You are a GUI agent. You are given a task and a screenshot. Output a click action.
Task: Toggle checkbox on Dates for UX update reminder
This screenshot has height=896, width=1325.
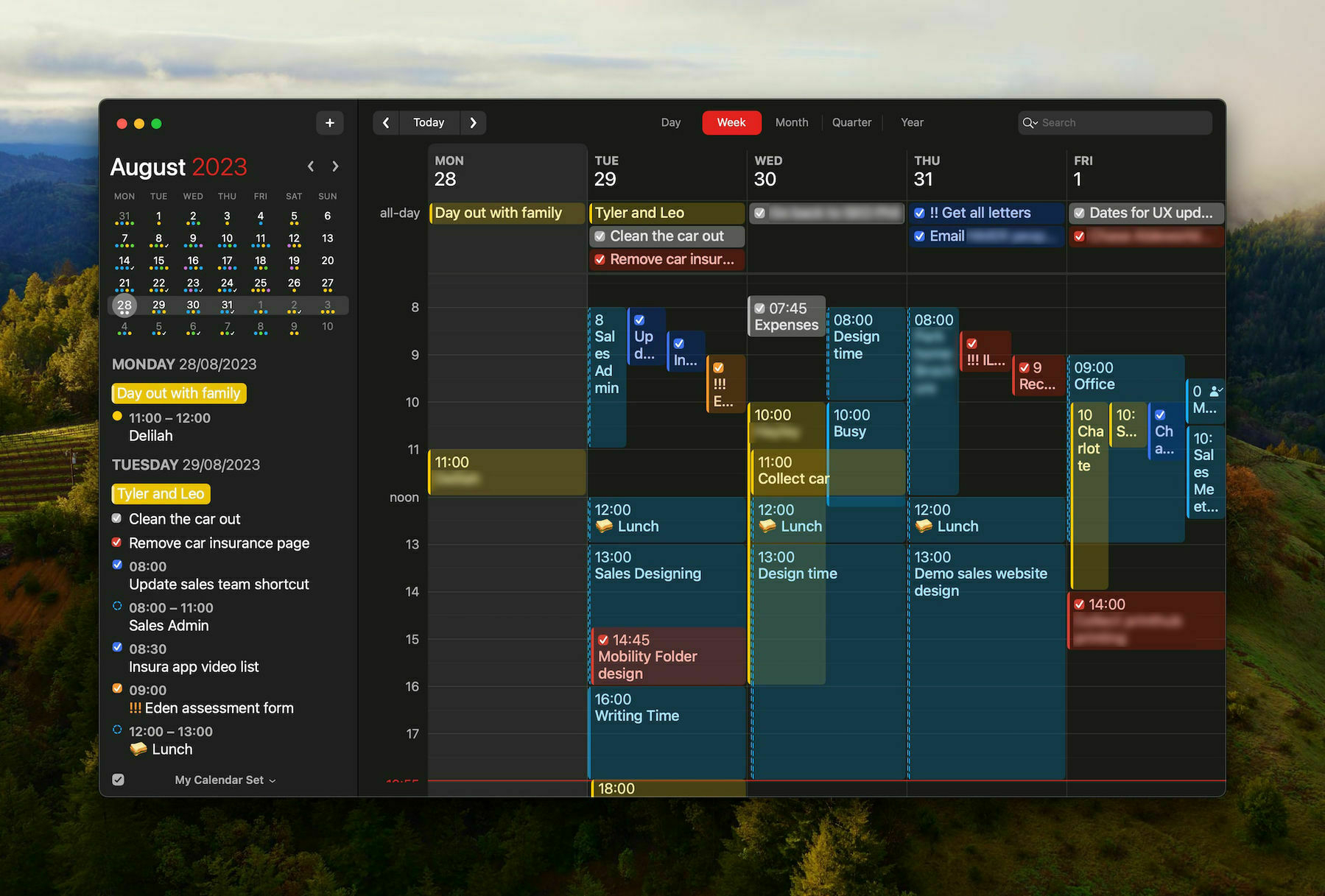point(1079,214)
